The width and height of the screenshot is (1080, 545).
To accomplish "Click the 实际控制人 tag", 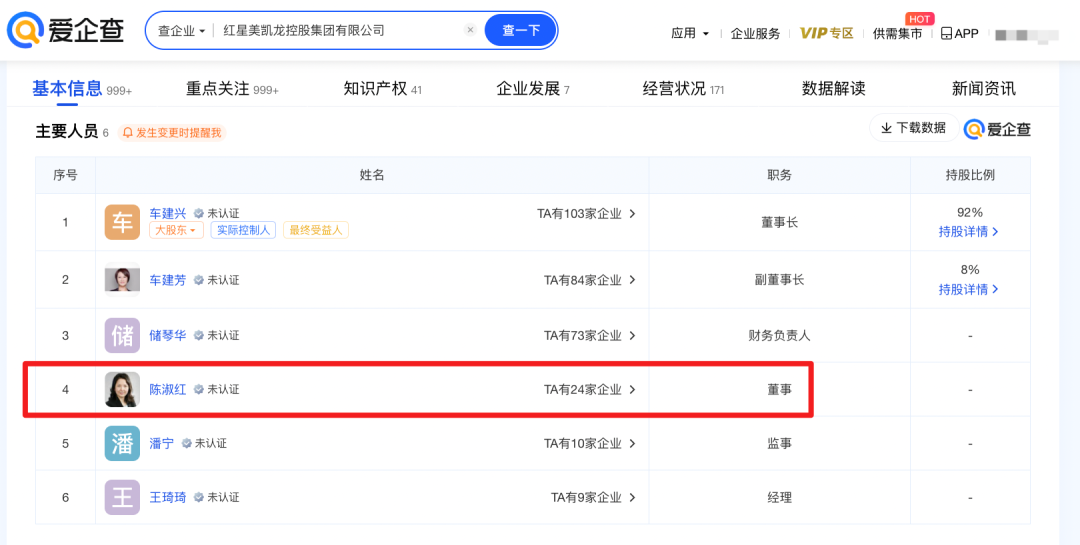I will 243,230.
